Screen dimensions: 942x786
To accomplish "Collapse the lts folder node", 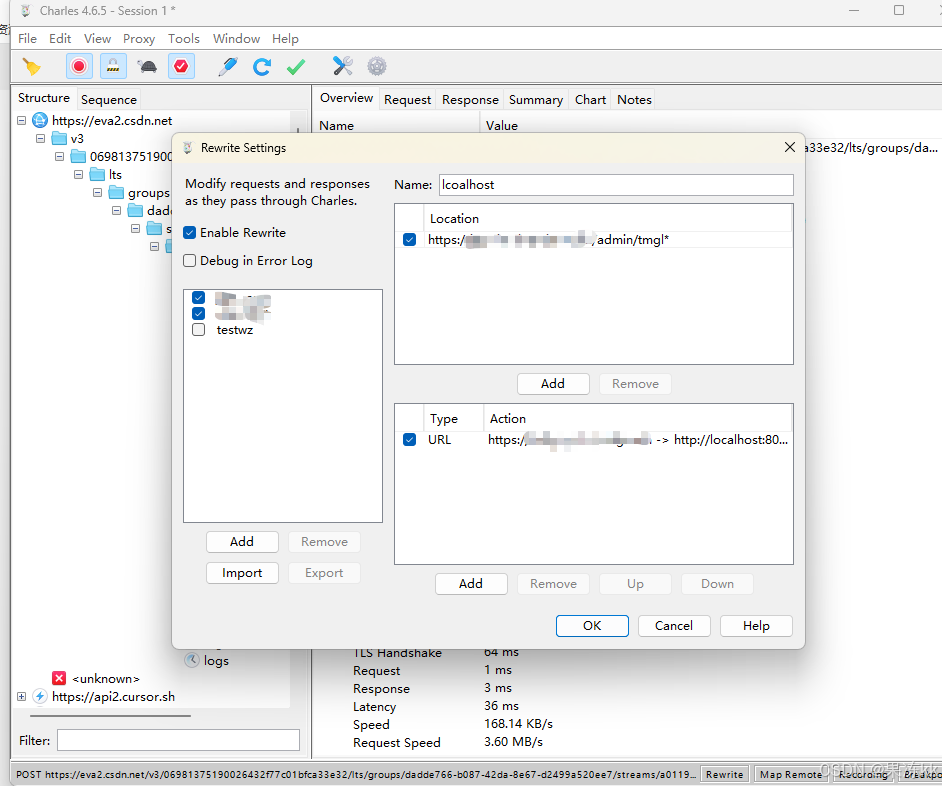I will [x=79, y=175].
